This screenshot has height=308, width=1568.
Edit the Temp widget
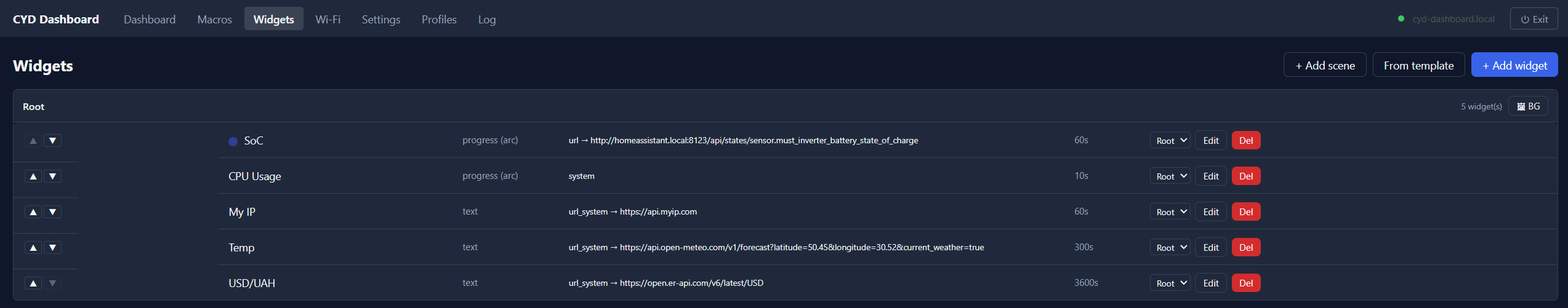click(x=1211, y=248)
